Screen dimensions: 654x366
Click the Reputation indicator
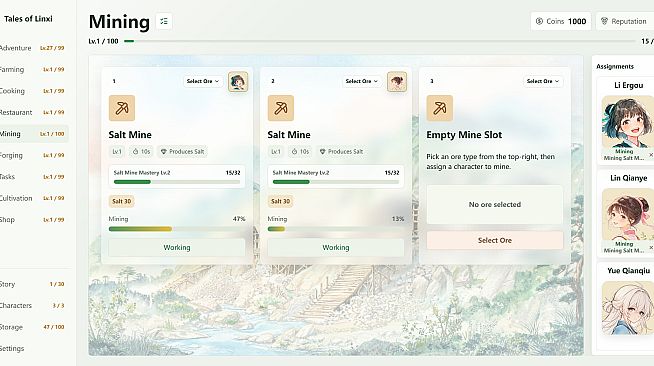[625, 21]
